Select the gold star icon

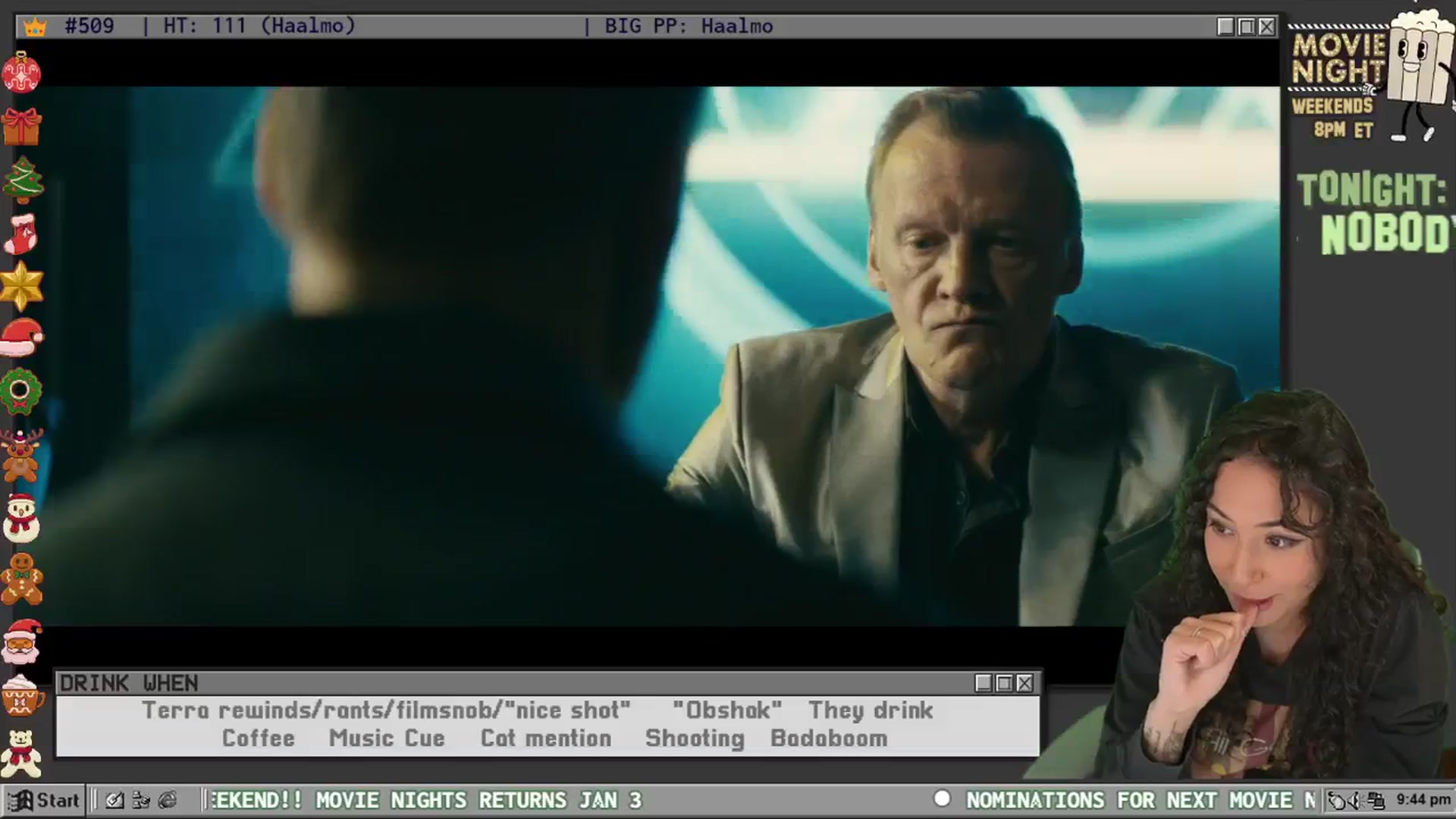click(21, 286)
